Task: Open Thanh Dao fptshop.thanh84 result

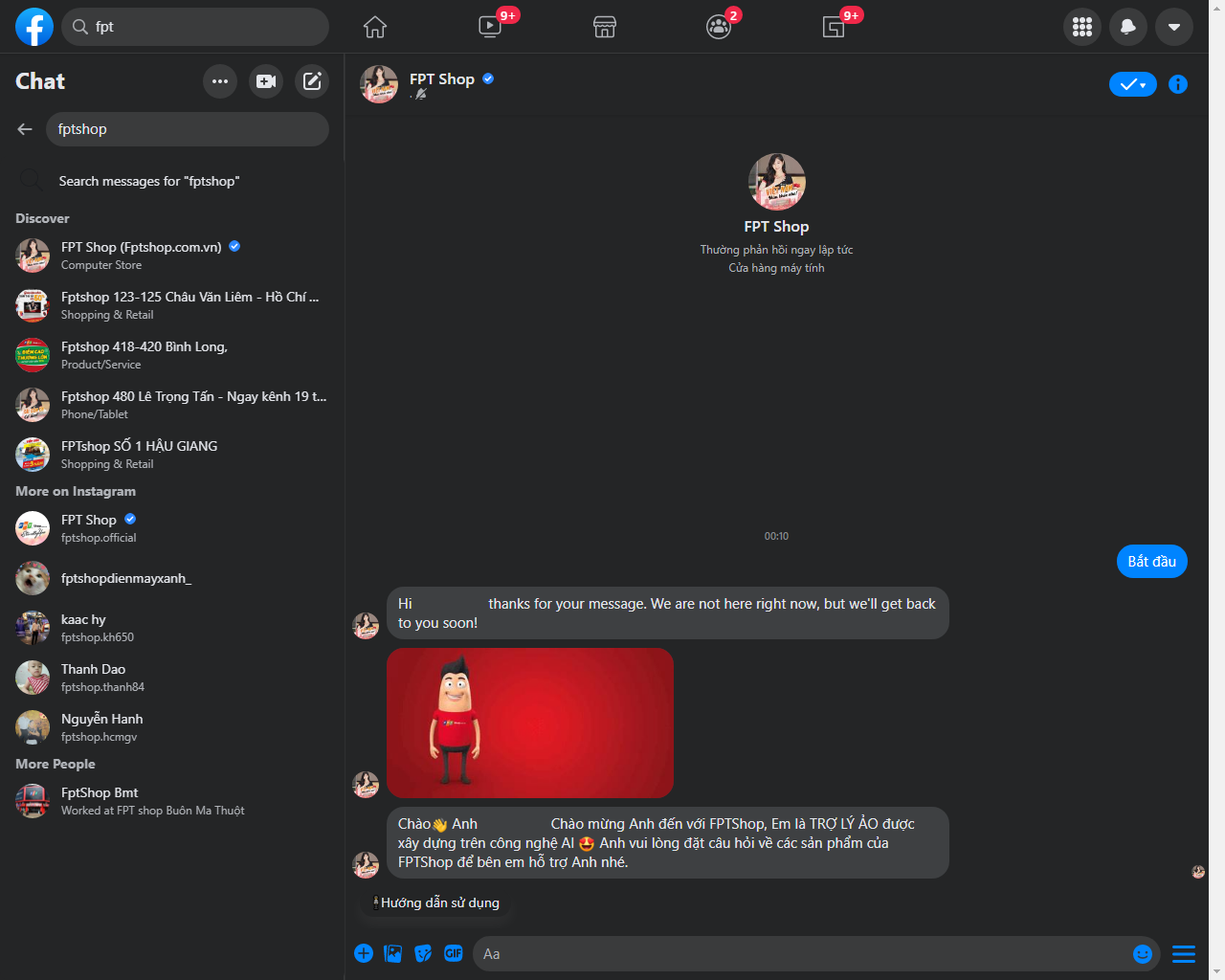Action: (172, 678)
